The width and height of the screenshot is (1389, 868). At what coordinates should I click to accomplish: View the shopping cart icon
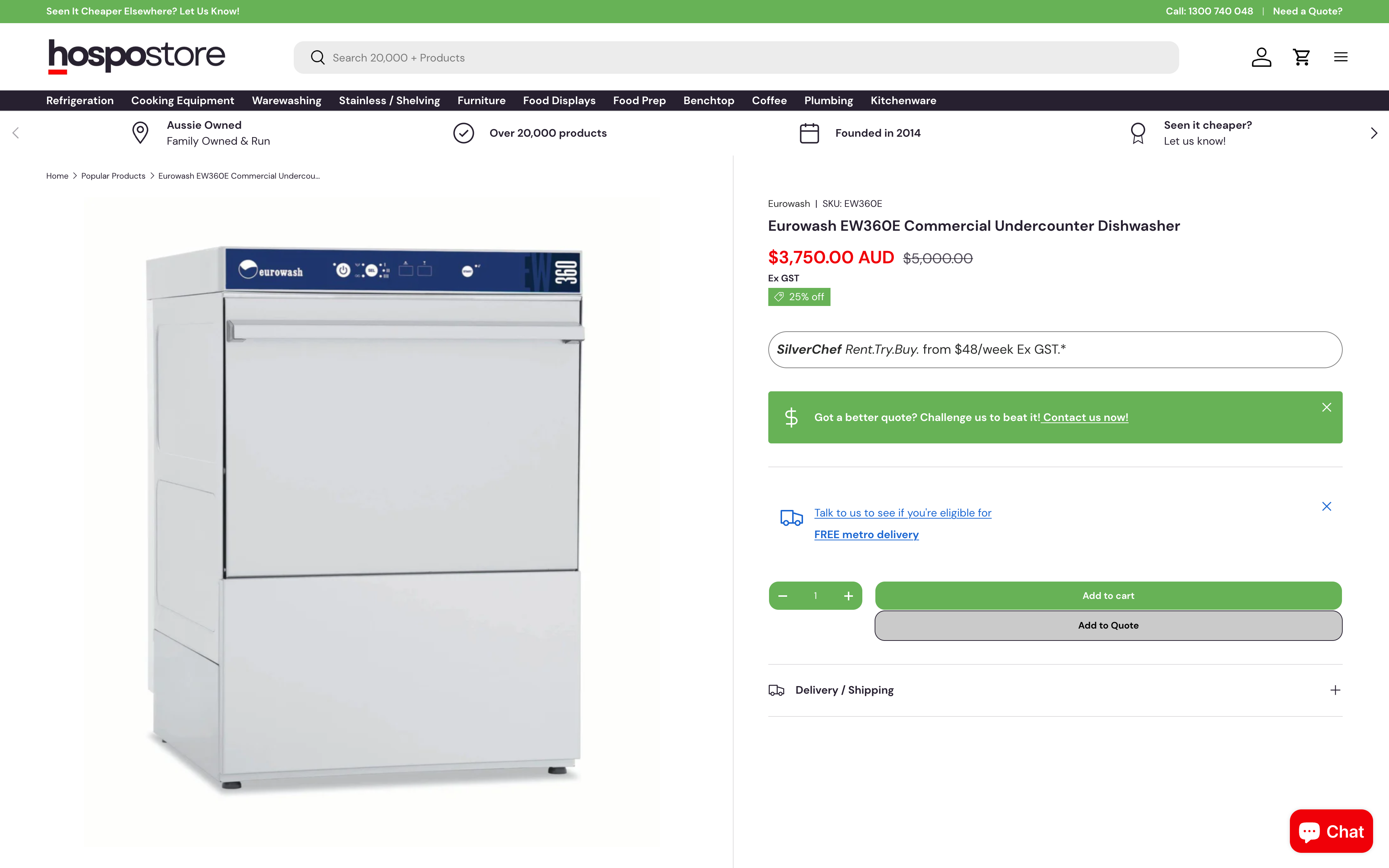pos(1301,57)
